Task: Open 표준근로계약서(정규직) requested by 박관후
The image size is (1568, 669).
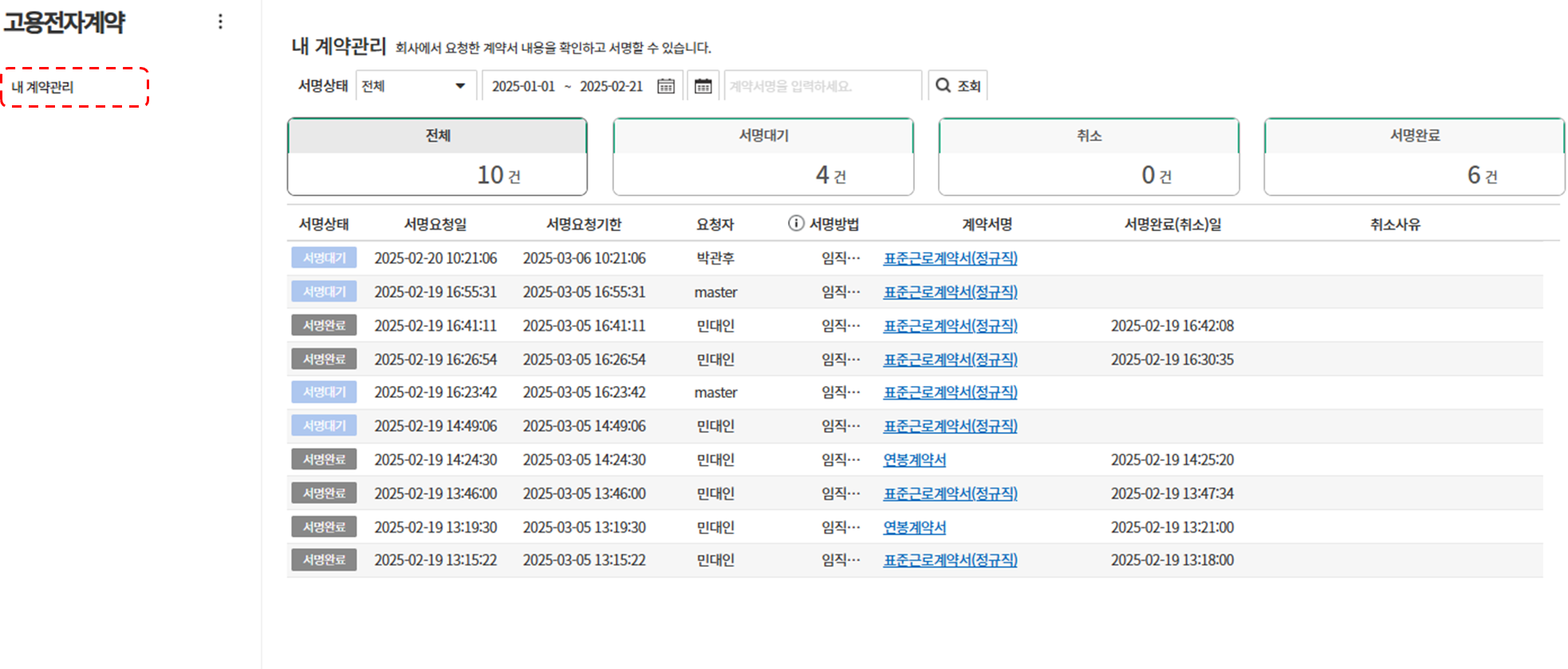Action: (950, 258)
